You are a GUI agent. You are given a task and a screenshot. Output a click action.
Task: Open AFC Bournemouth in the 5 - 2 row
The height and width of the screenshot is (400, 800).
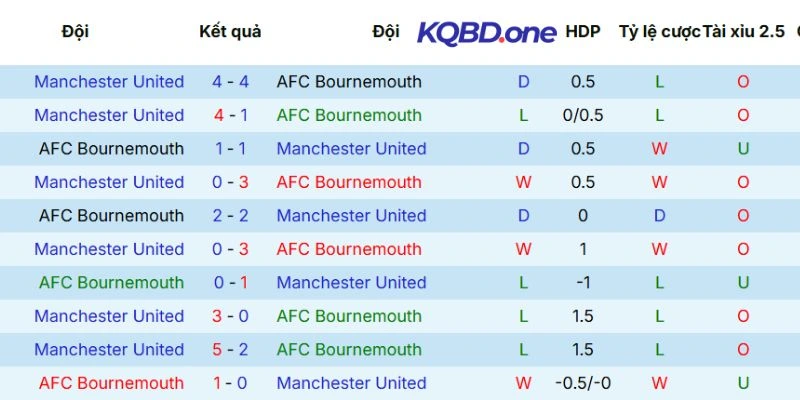coord(349,349)
